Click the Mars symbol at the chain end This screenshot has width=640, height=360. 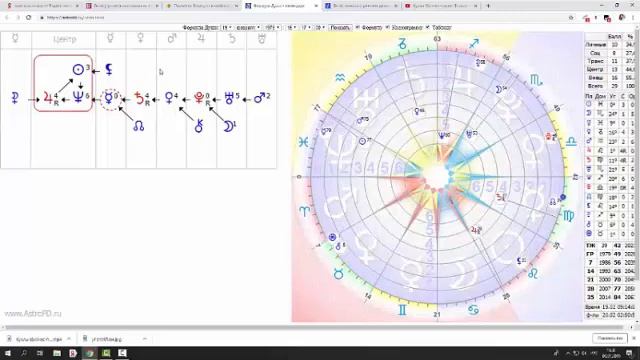coord(259,98)
